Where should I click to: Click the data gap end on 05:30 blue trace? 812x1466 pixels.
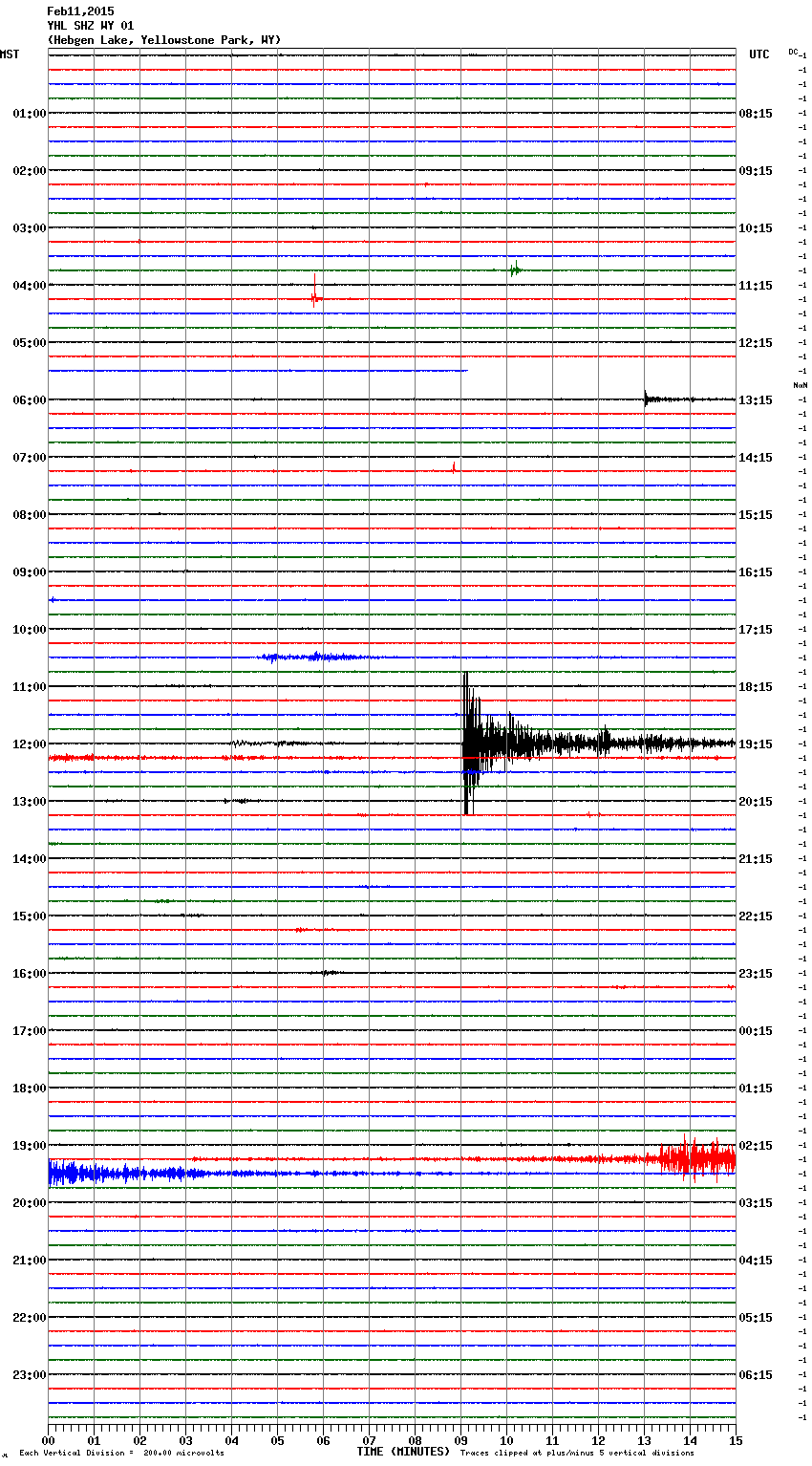(466, 371)
